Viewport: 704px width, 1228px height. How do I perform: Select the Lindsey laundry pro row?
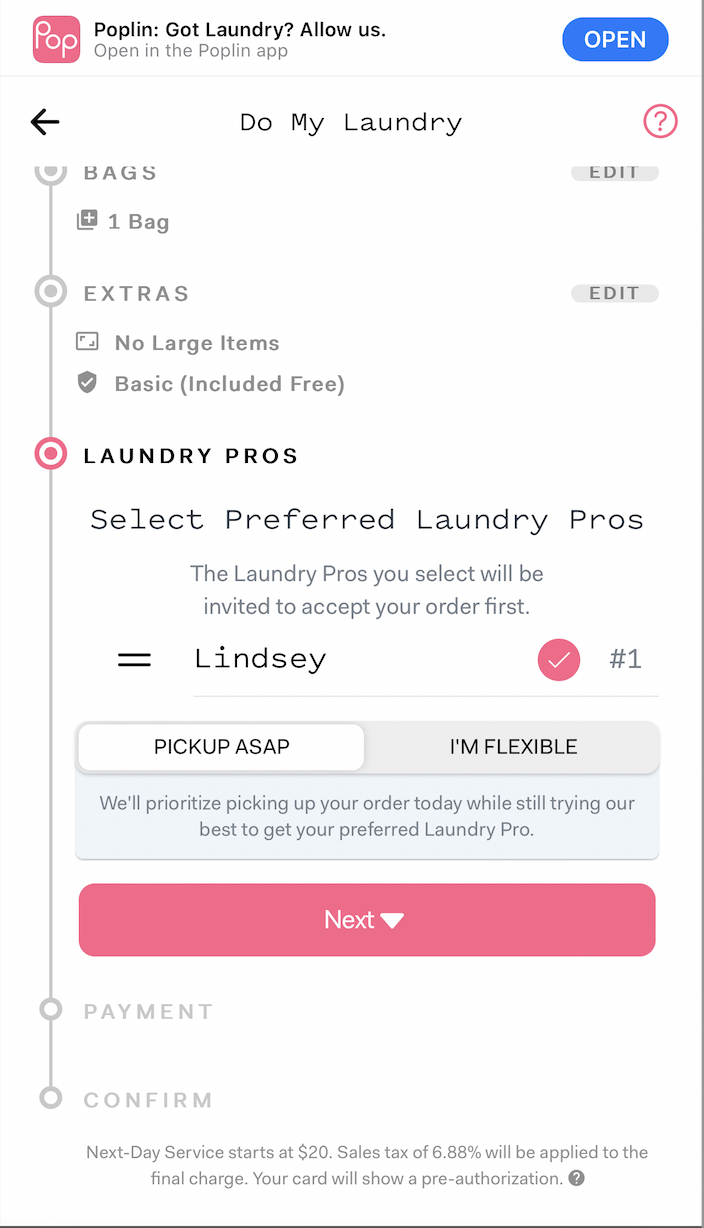coord(300,658)
